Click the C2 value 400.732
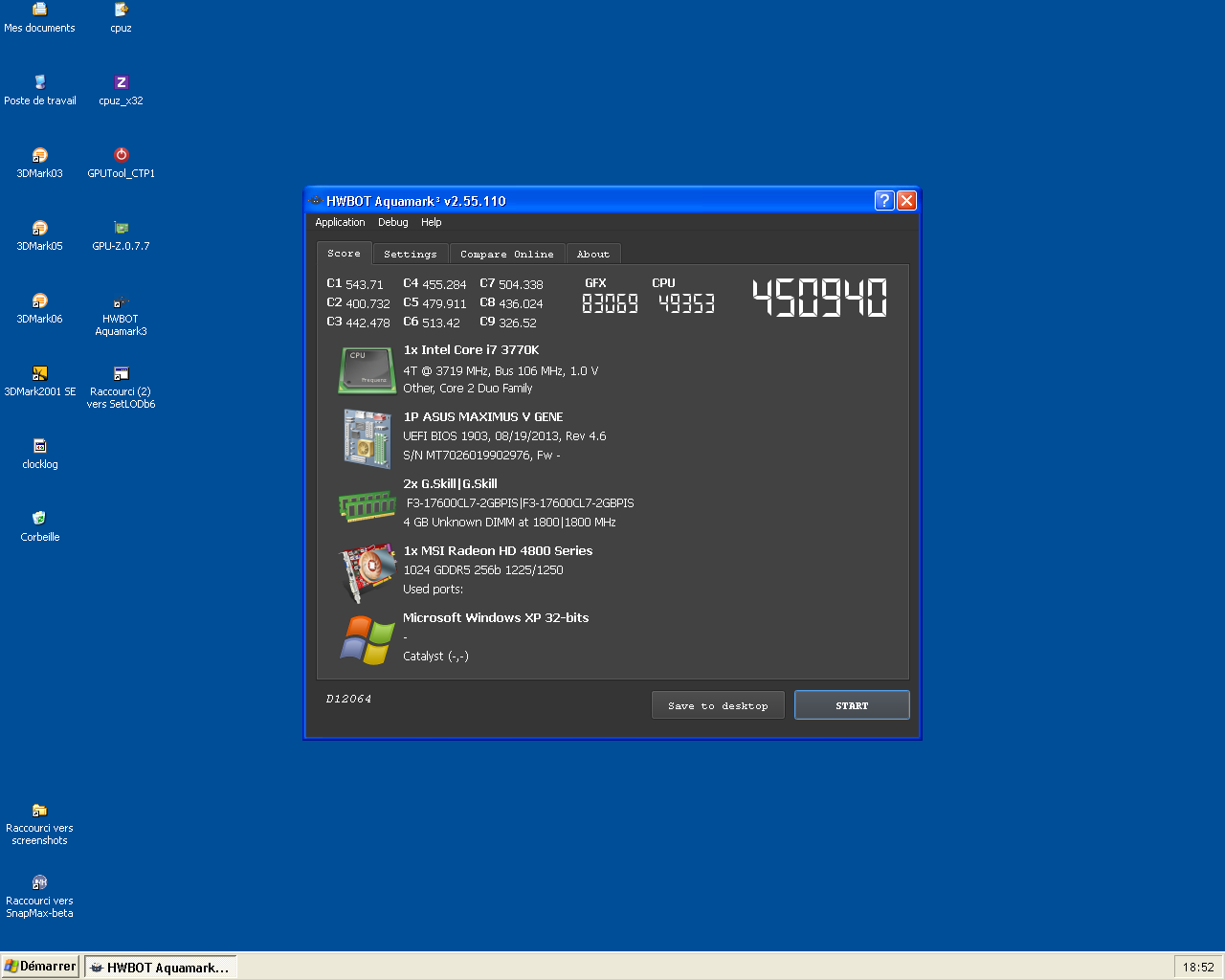 tap(367, 303)
